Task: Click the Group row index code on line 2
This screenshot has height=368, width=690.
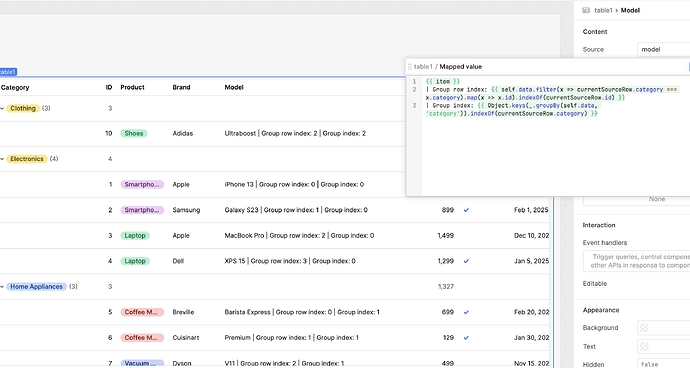Action: (x=552, y=93)
